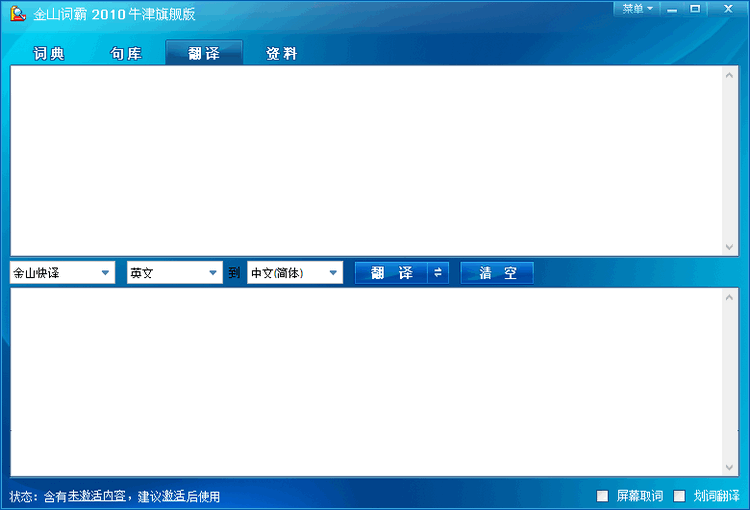750x510 pixels.
Task: Click the result box scroll down arrow
Action: click(x=729, y=467)
